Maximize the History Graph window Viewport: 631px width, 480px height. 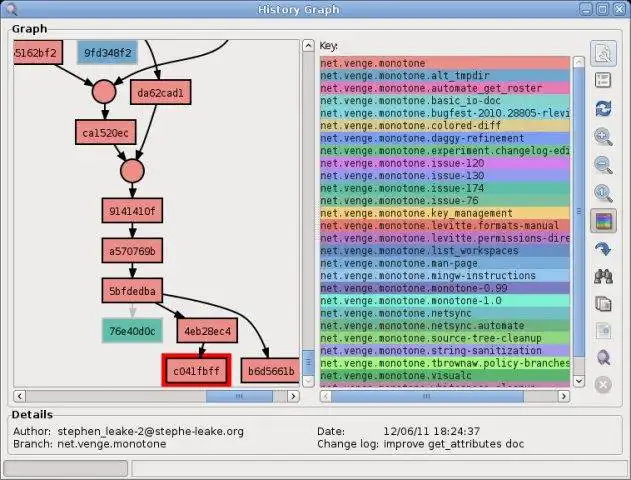[x=602, y=9]
